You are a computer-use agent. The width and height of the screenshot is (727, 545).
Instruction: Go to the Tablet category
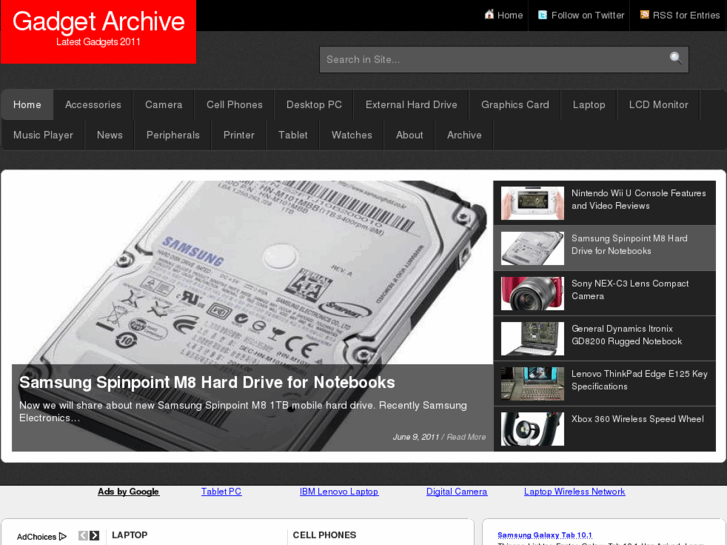pyautogui.click(x=293, y=135)
